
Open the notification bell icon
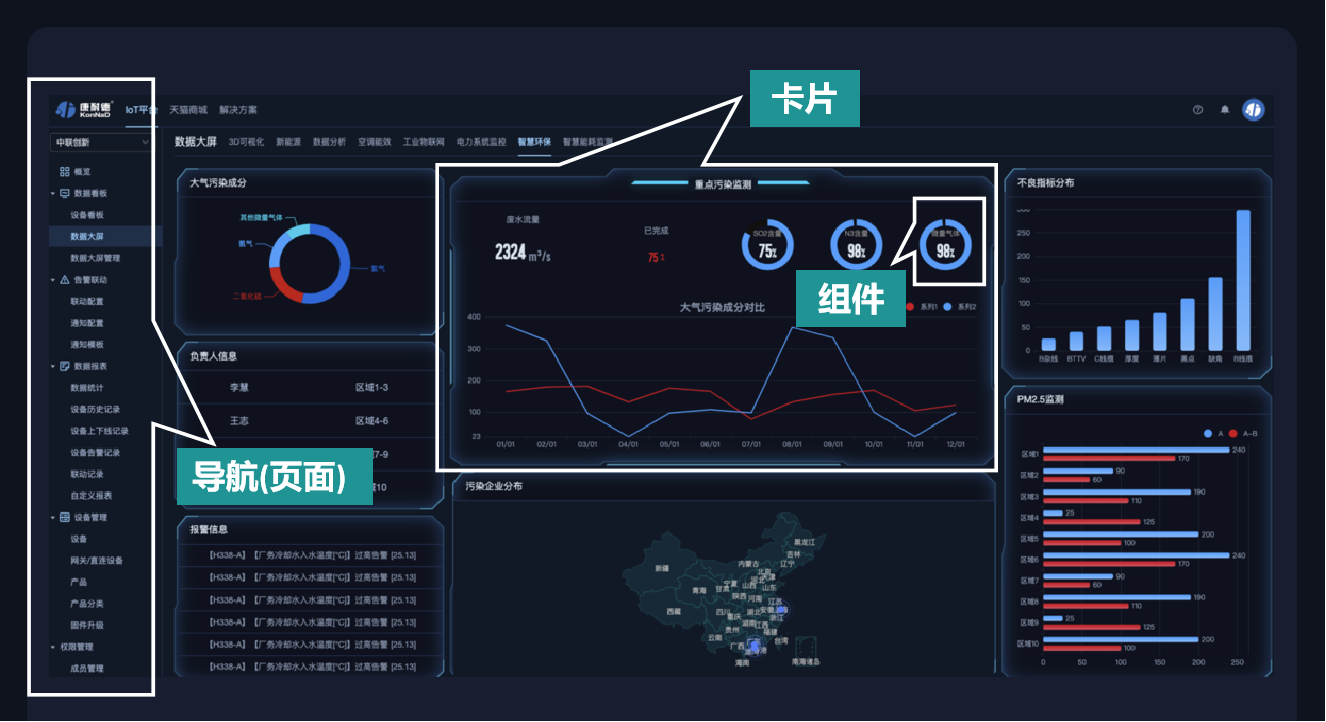pos(1225,110)
